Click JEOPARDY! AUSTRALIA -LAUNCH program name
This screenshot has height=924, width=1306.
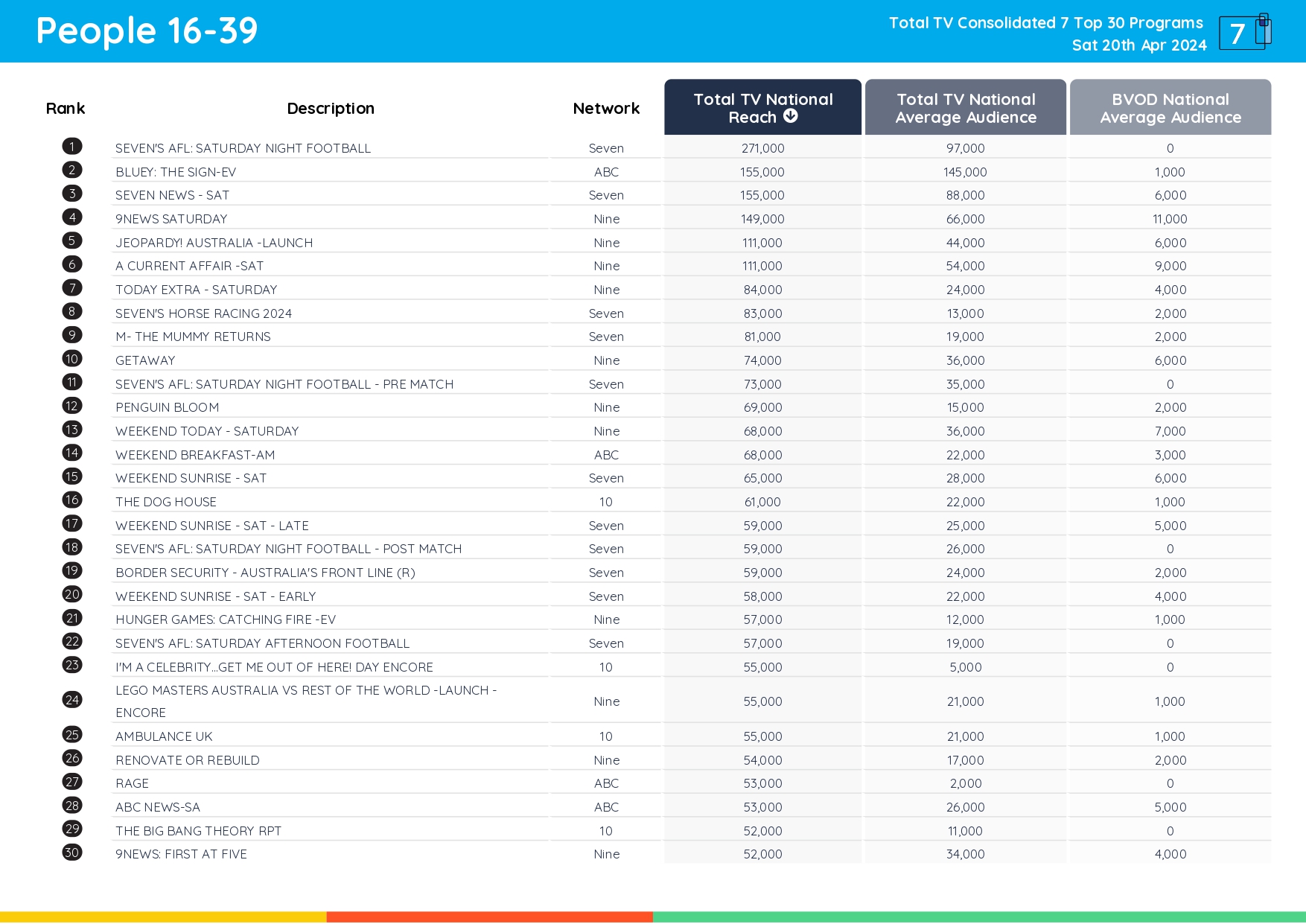[214, 243]
